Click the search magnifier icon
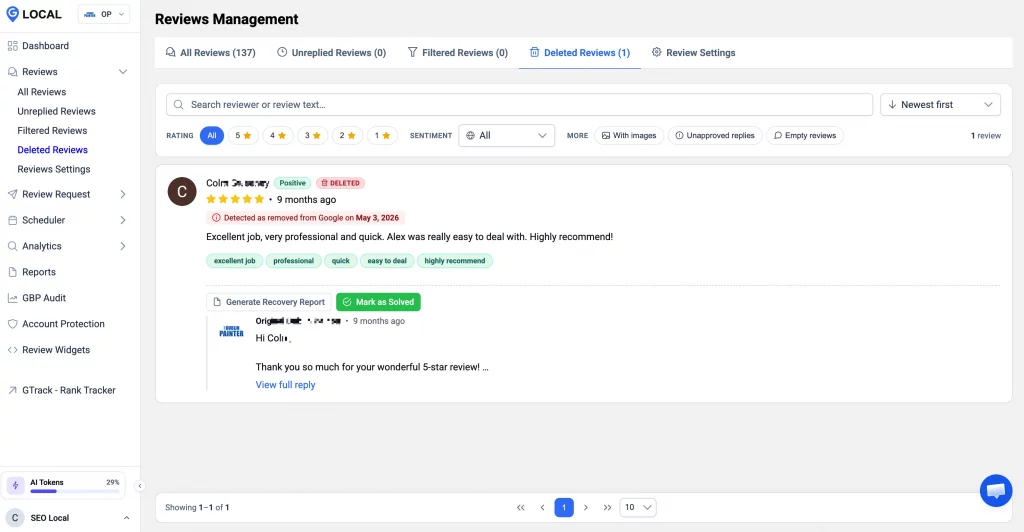This screenshot has width=1024, height=532. click(x=178, y=104)
